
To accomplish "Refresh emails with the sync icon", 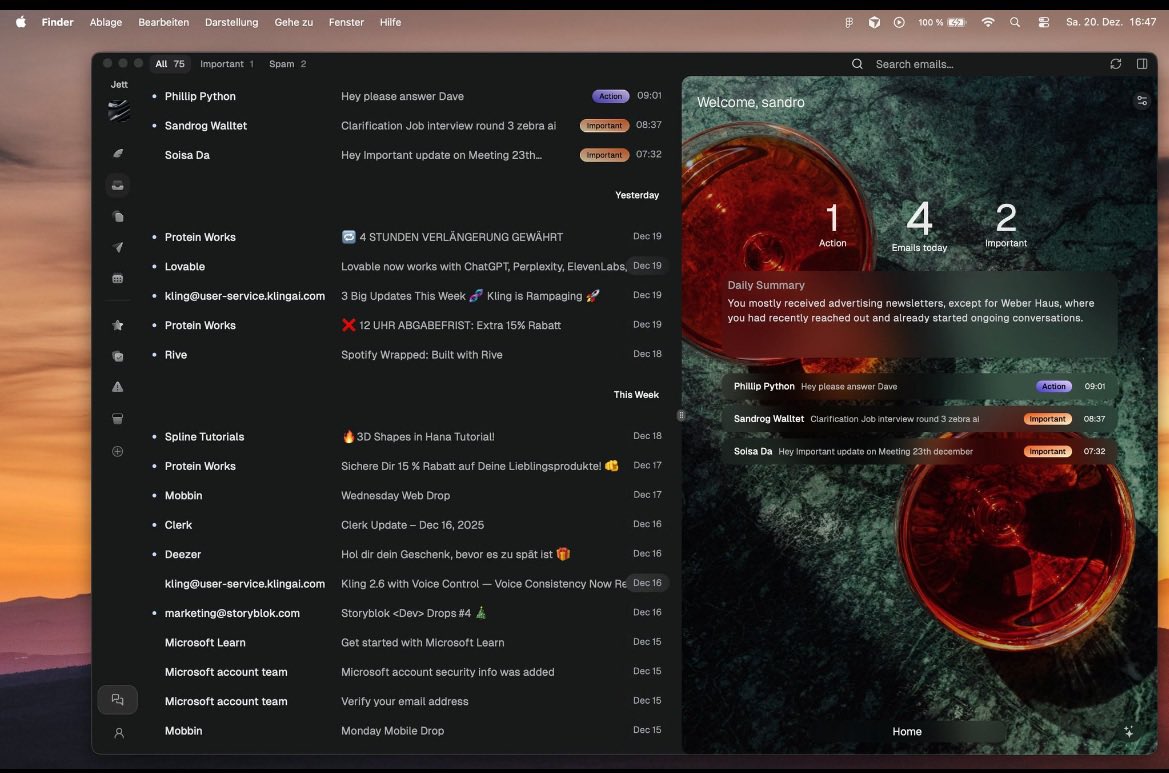I will coord(1115,64).
